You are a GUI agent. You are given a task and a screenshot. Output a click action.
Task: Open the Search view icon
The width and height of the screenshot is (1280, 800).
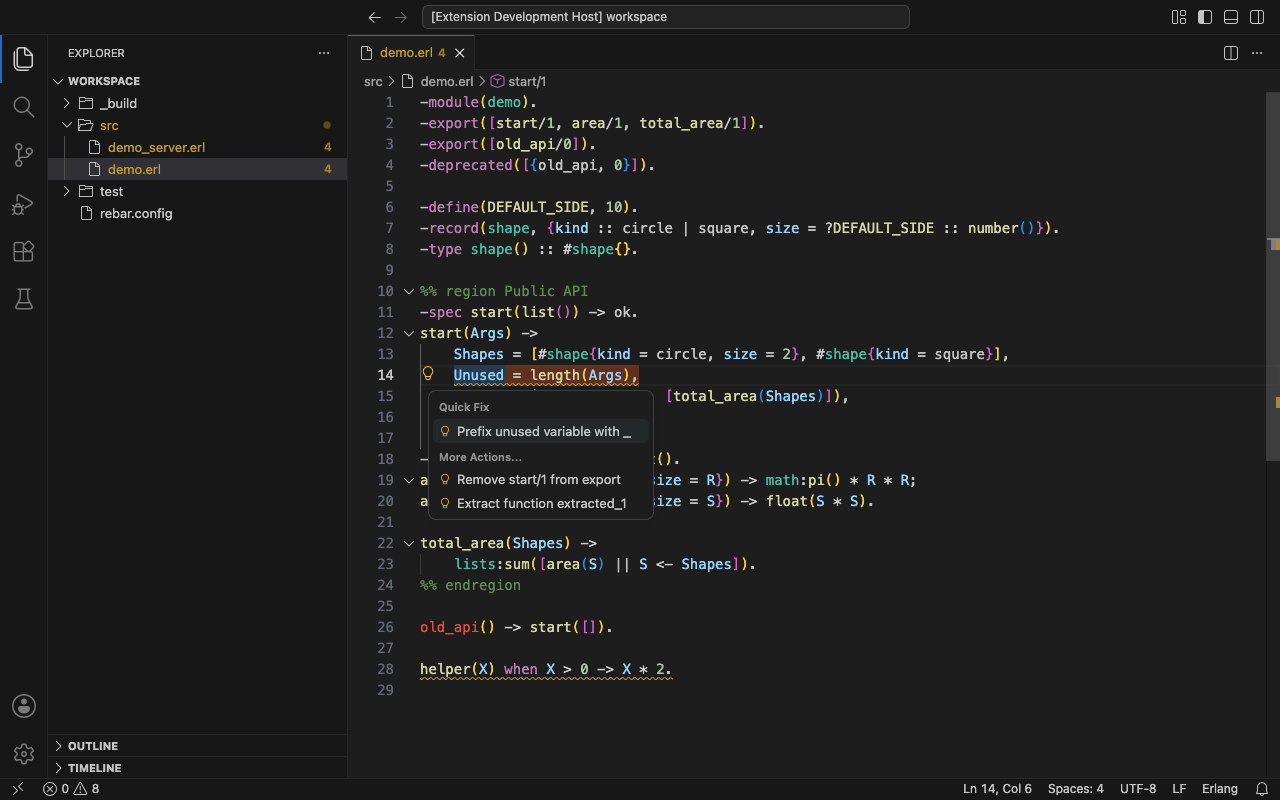tap(24, 107)
